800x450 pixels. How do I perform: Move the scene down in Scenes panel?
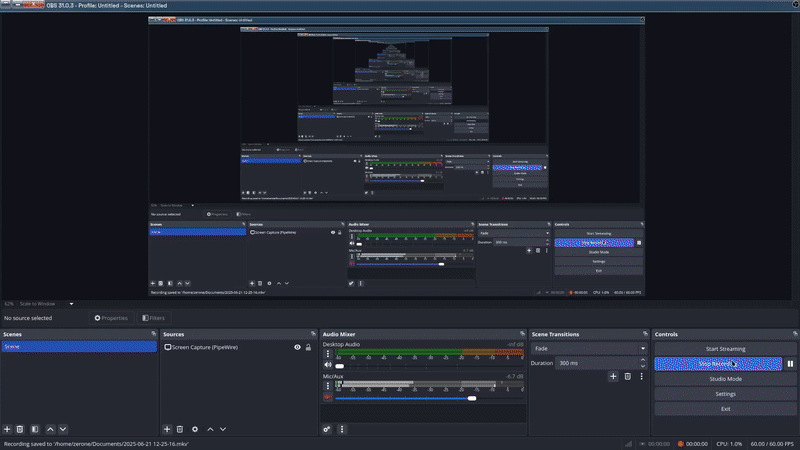pyautogui.click(x=63, y=430)
